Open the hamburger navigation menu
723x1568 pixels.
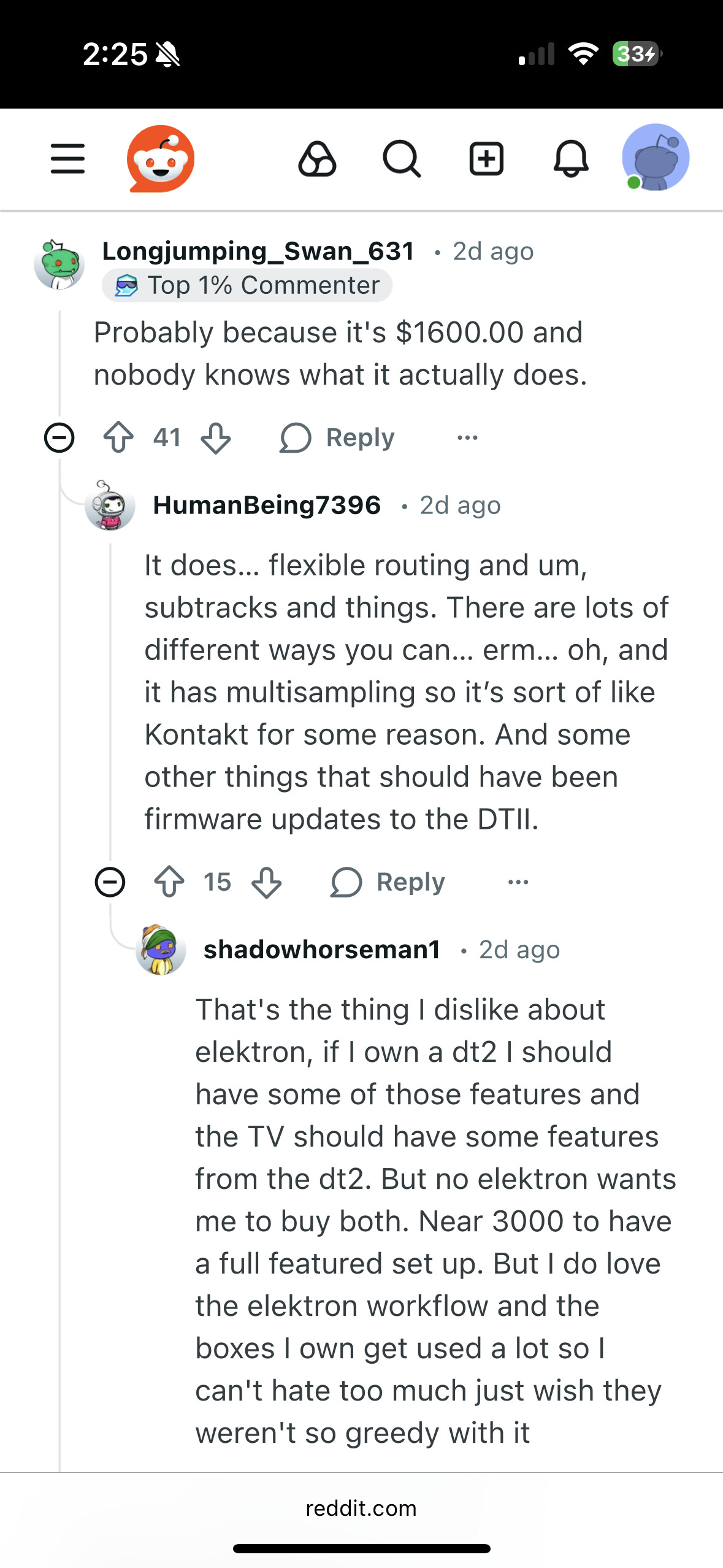(x=67, y=159)
